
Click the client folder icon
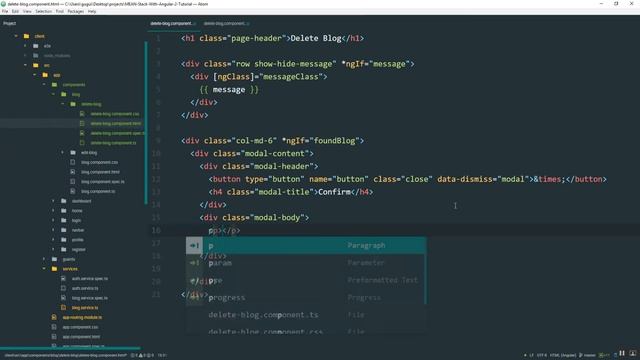pos(27,36)
